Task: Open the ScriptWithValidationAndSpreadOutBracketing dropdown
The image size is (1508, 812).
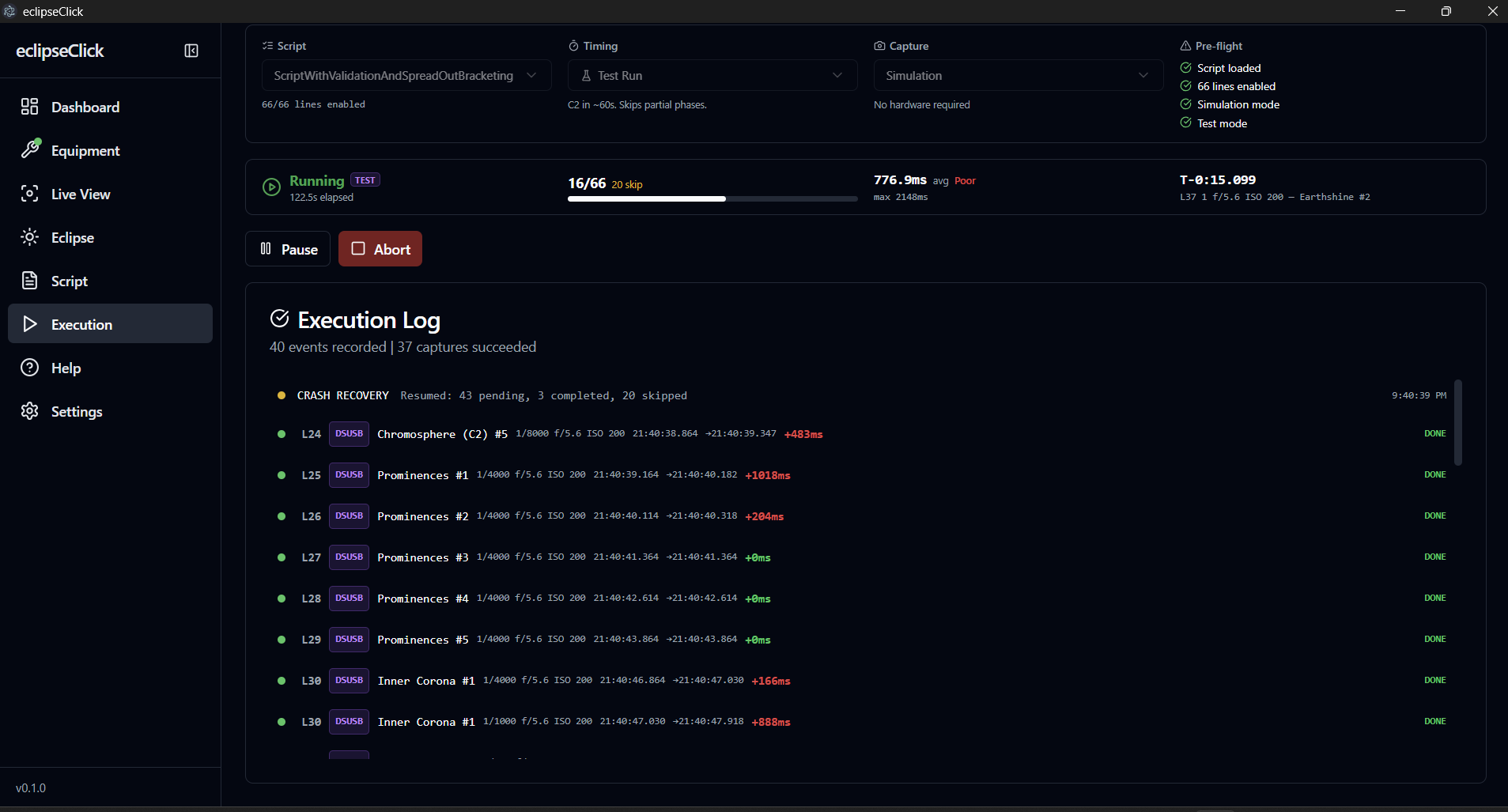Action: (406, 75)
